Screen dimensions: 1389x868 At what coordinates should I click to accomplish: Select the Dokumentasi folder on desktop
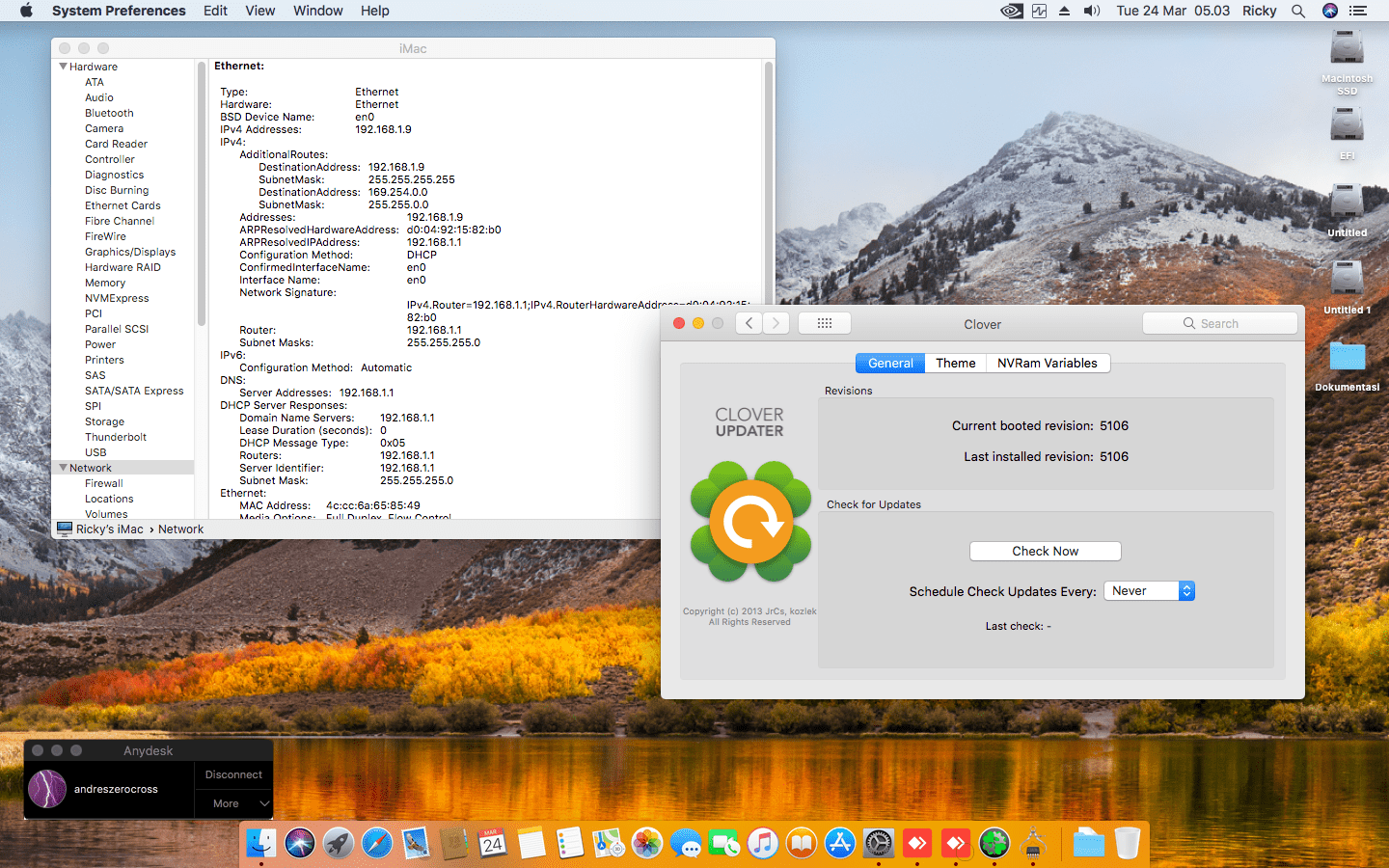[1347, 363]
